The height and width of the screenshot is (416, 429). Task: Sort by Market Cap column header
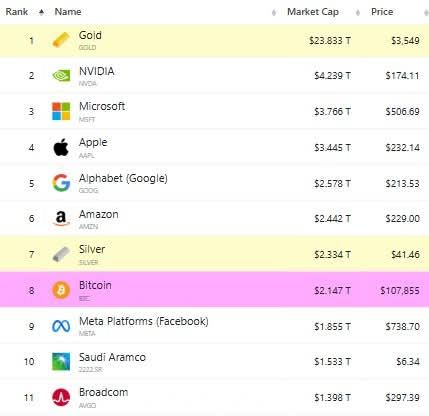(x=313, y=12)
